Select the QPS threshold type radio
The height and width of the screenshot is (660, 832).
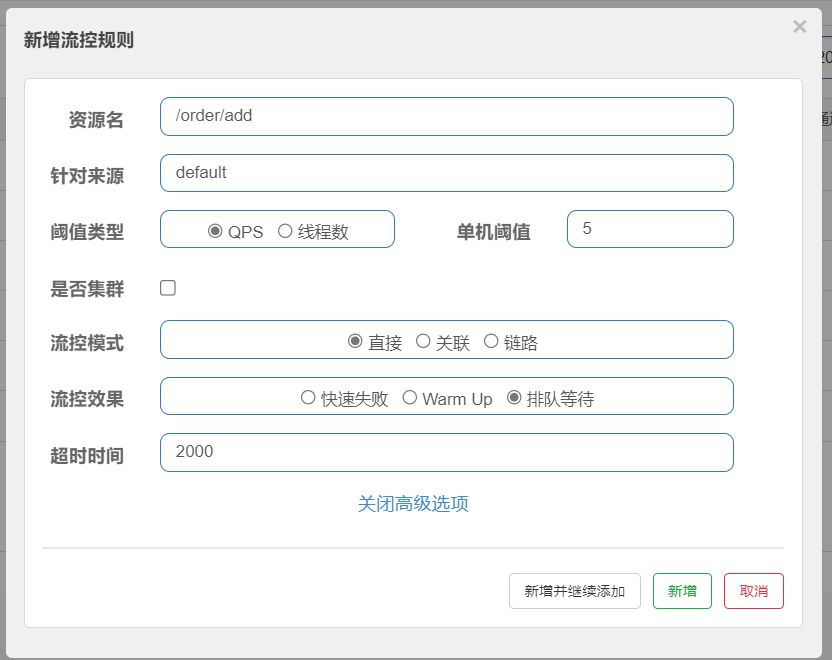(x=215, y=231)
